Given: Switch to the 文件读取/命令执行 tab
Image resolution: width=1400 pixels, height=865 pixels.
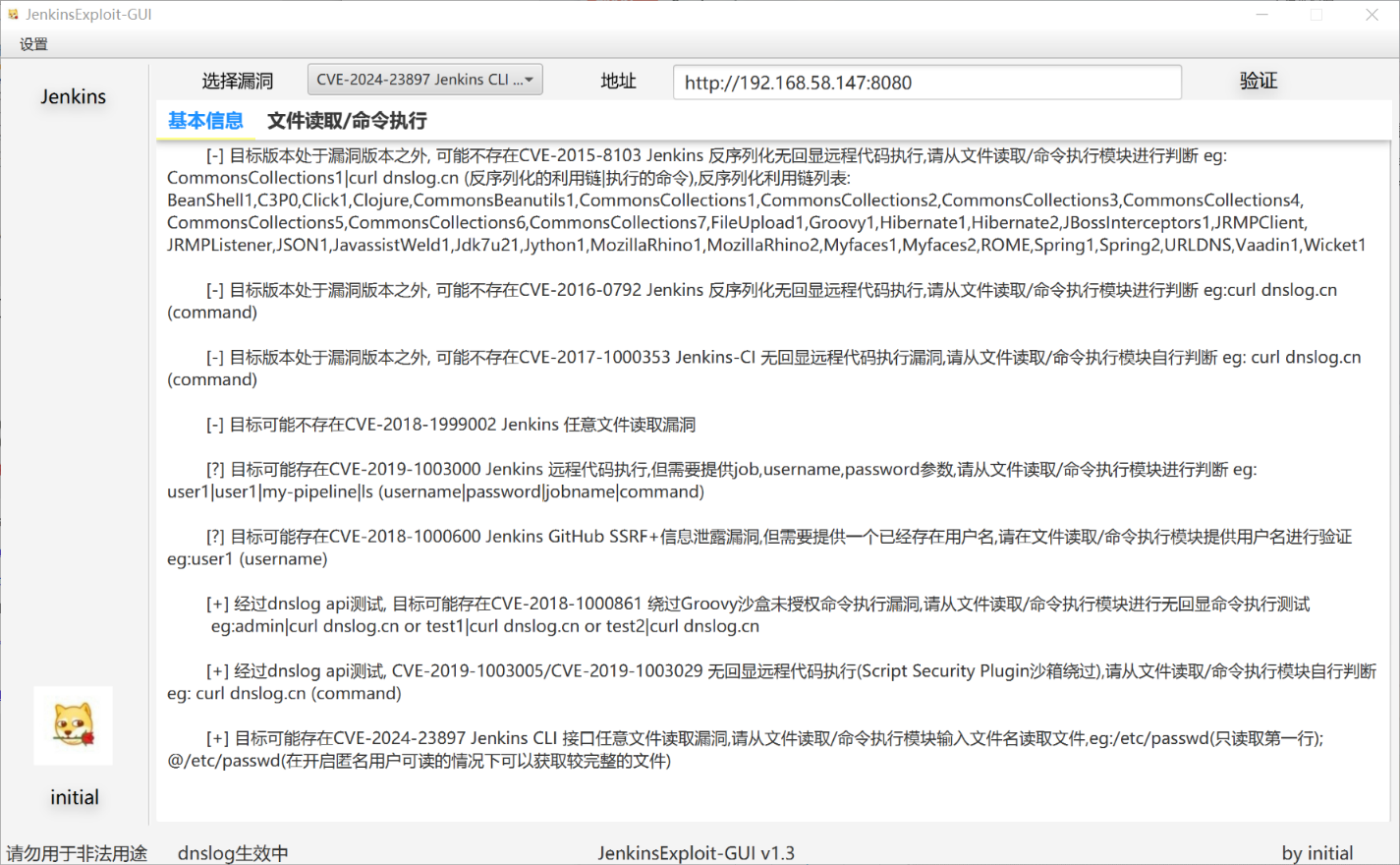Looking at the screenshot, I should (347, 121).
